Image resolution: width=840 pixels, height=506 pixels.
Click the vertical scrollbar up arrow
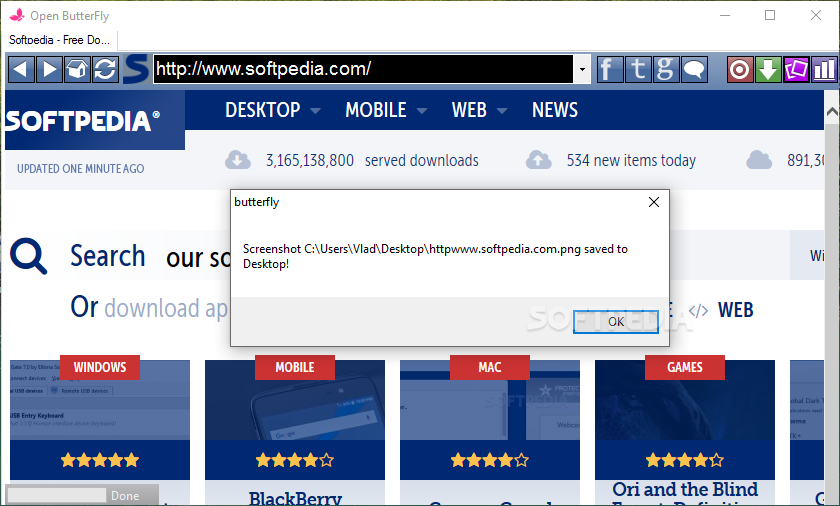click(832, 112)
